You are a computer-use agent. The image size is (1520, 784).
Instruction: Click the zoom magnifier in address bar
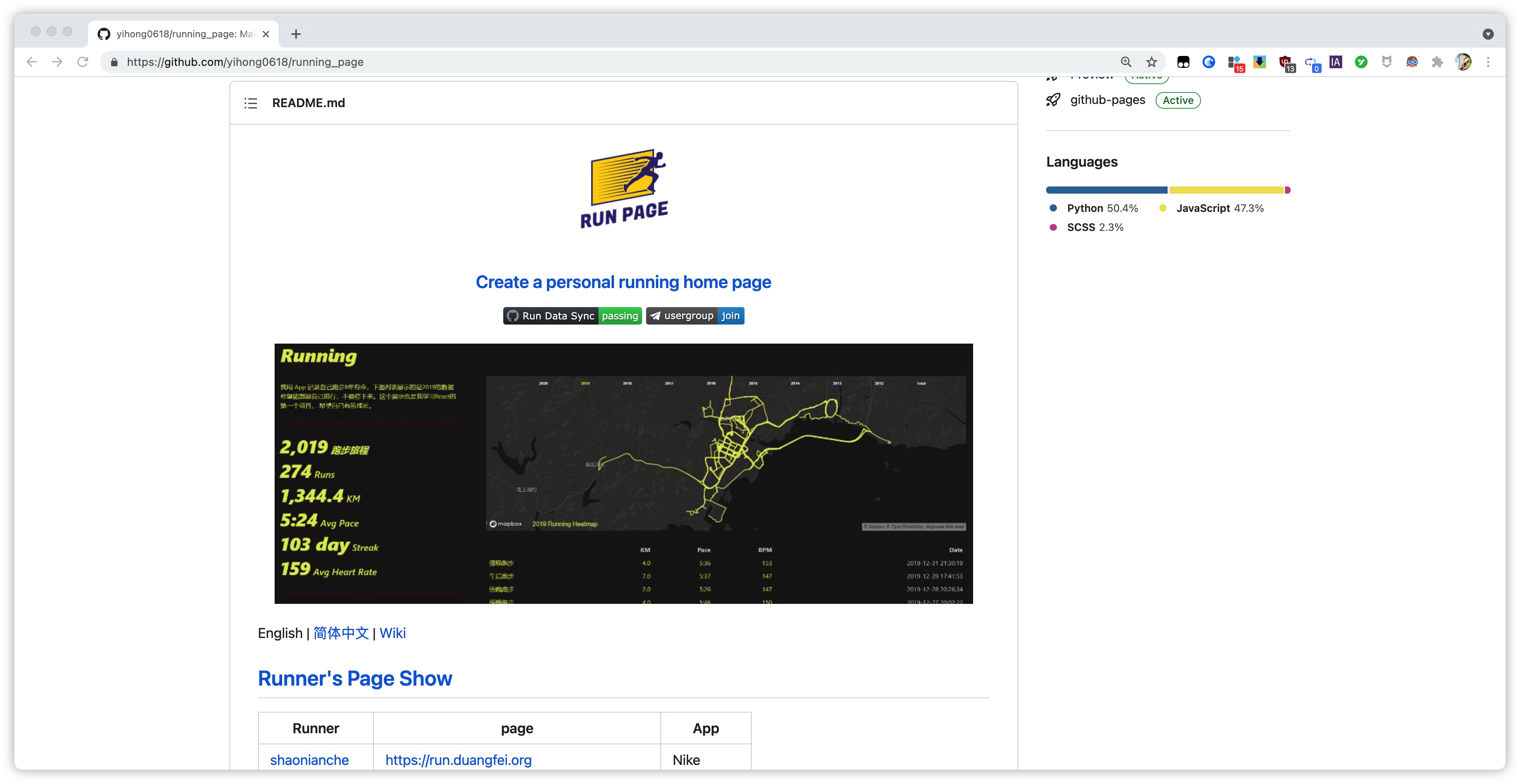[1126, 62]
